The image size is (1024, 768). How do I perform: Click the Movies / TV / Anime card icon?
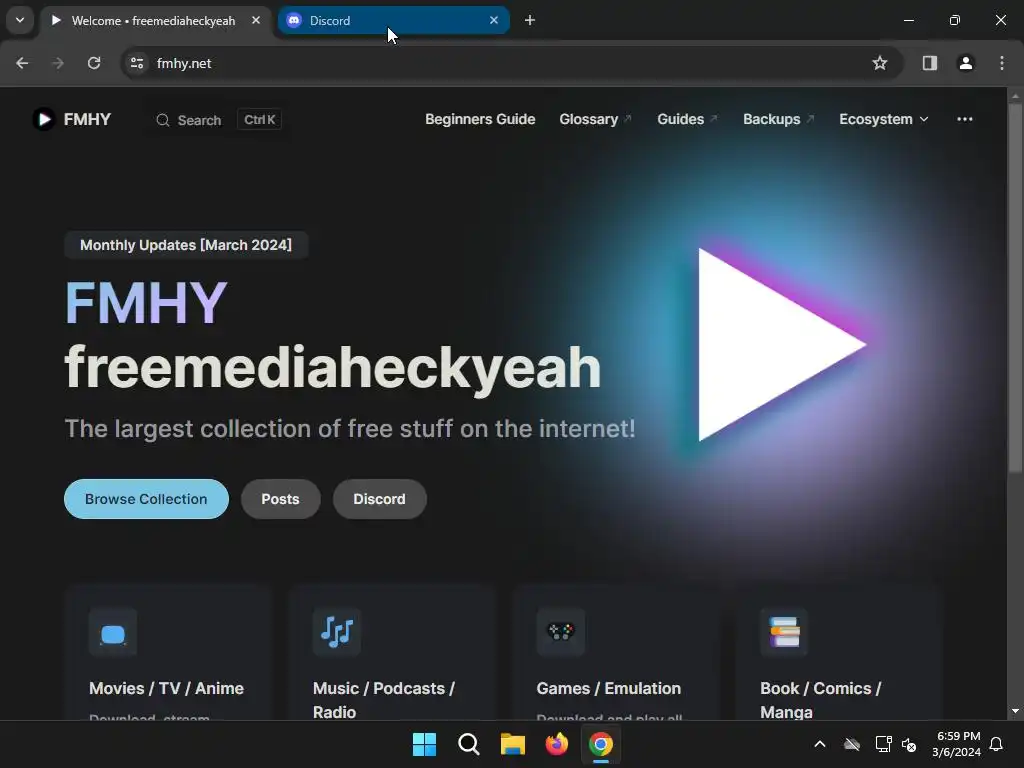(113, 632)
